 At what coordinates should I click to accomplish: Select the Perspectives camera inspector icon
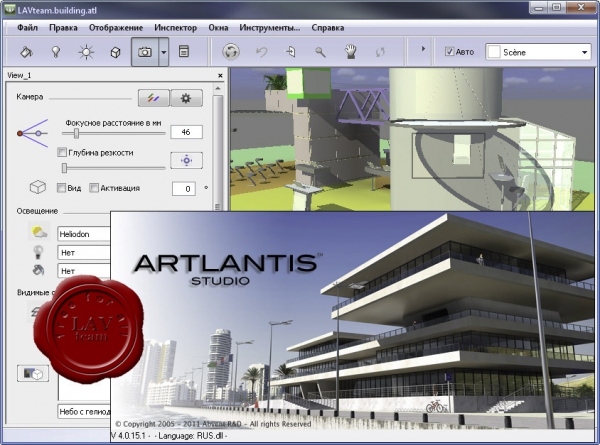pyautogui.click(x=145, y=52)
